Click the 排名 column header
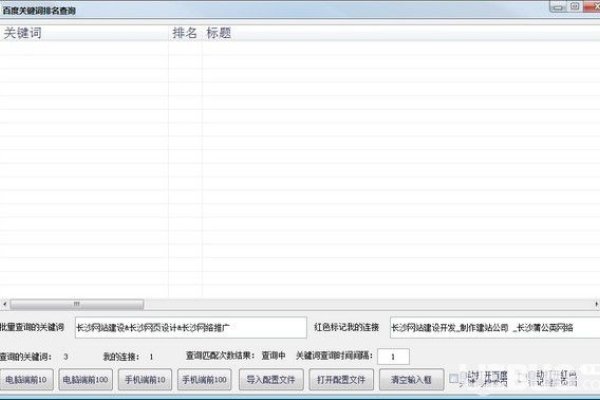The height and width of the screenshot is (400, 600). (185, 33)
